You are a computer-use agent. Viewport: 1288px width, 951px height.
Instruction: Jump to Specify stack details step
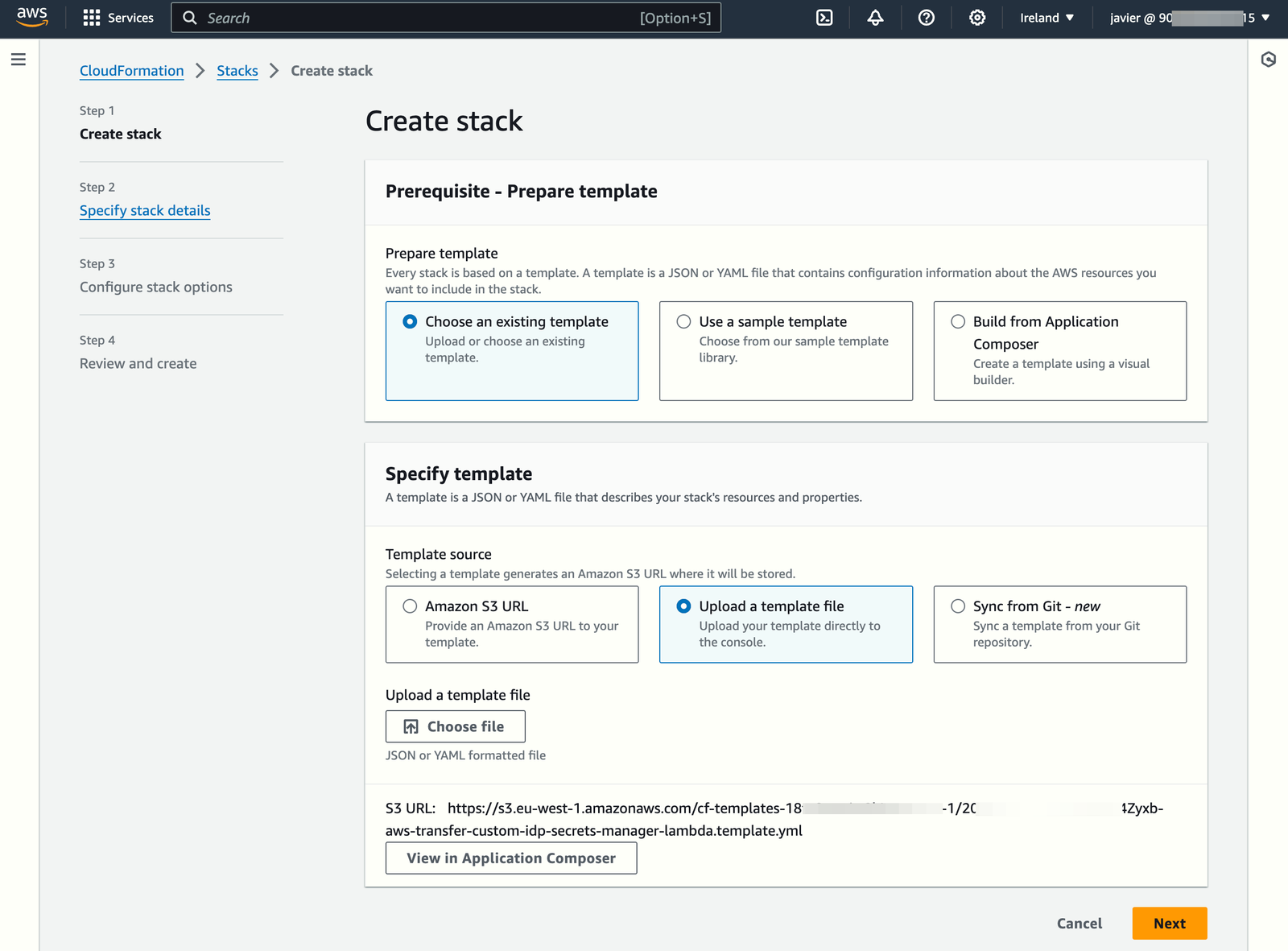pos(145,210)
